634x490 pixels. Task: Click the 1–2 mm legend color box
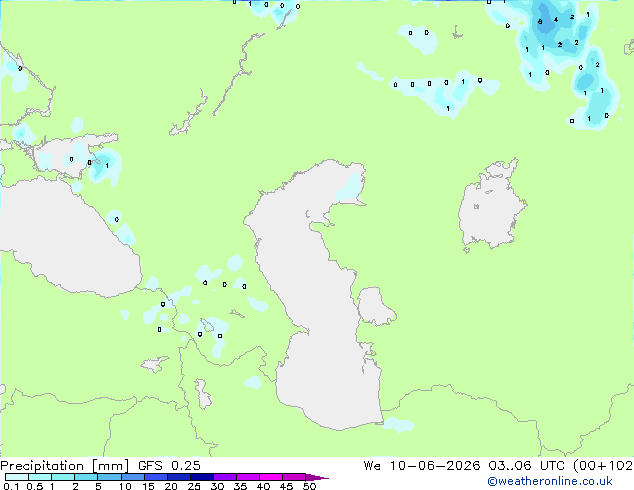click(63, 477)
